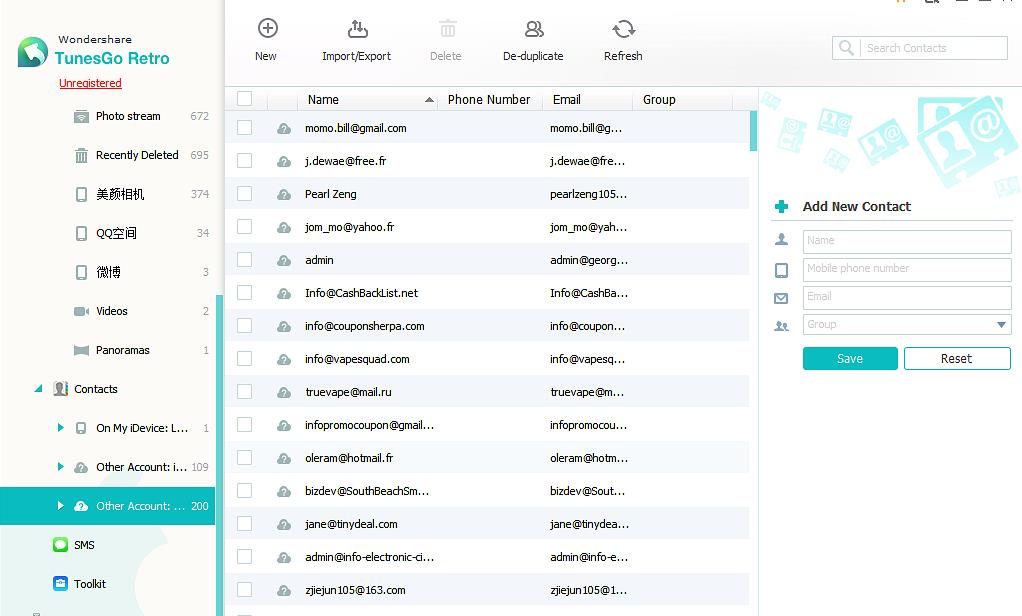Open the SMS section
This screenshot has width=1022, height=616.
84,545
